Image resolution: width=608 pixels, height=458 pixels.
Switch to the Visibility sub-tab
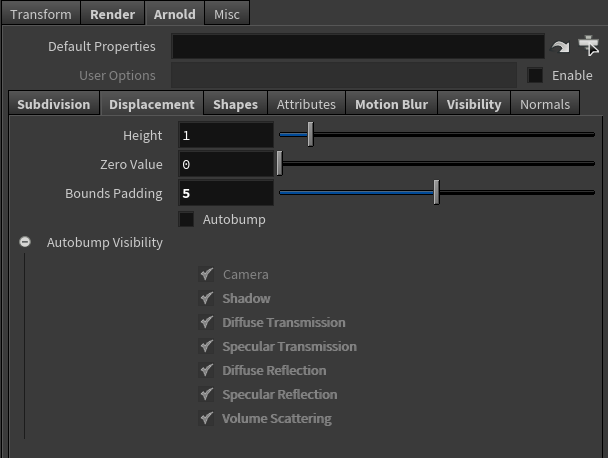474,104
